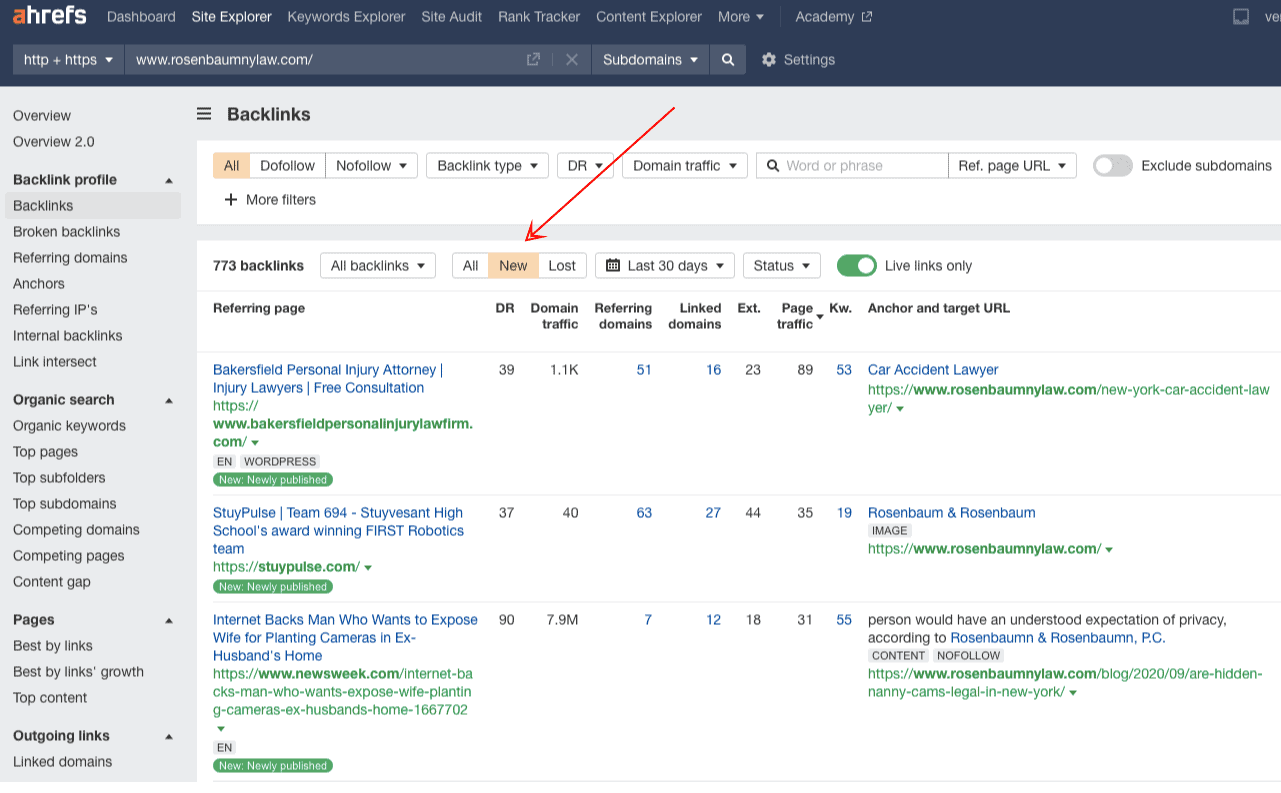
Task: Open Overview 2.0 in sidebar
Action: coord(54,142)
